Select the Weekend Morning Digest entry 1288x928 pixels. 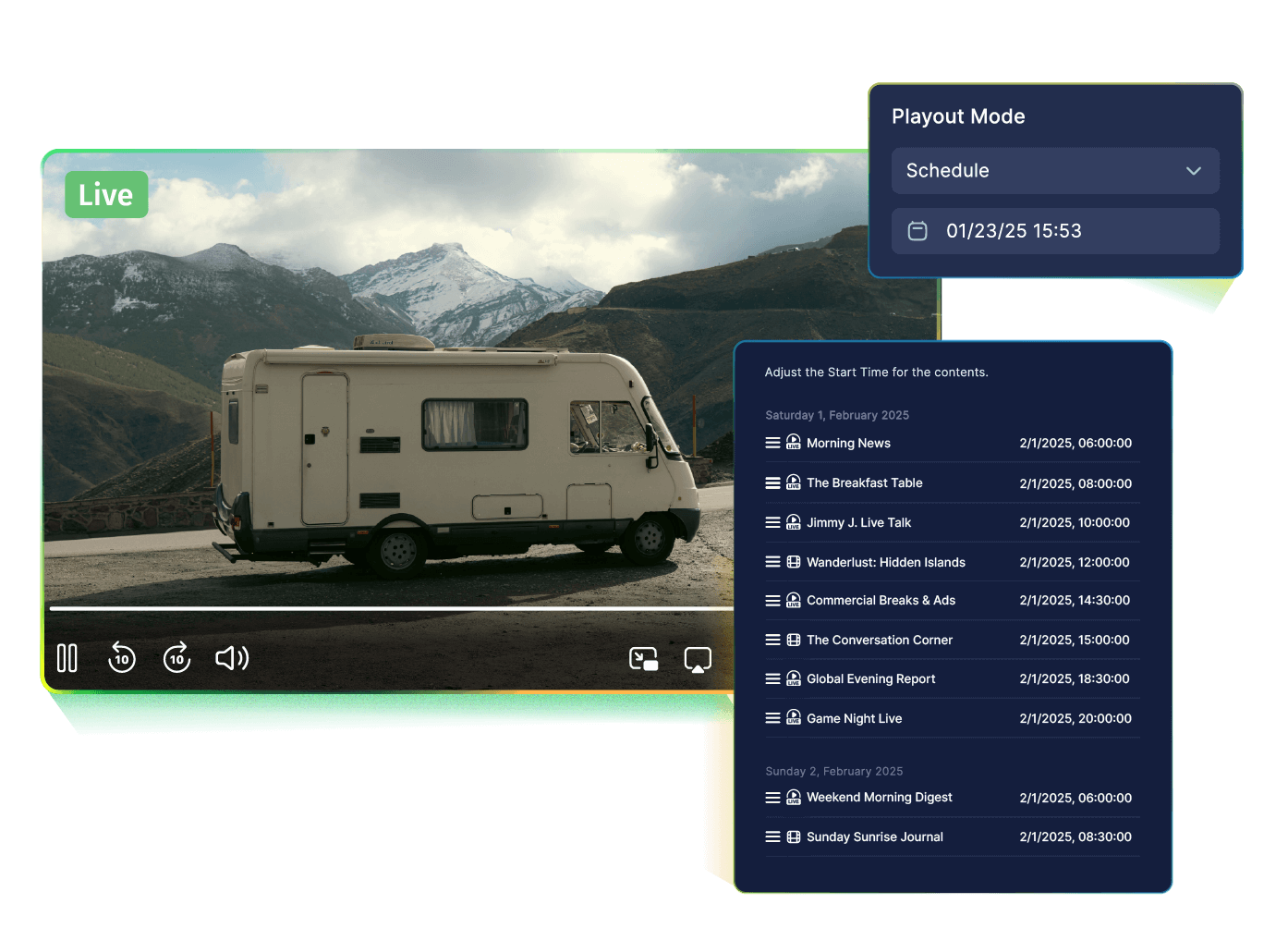point(879,797)
